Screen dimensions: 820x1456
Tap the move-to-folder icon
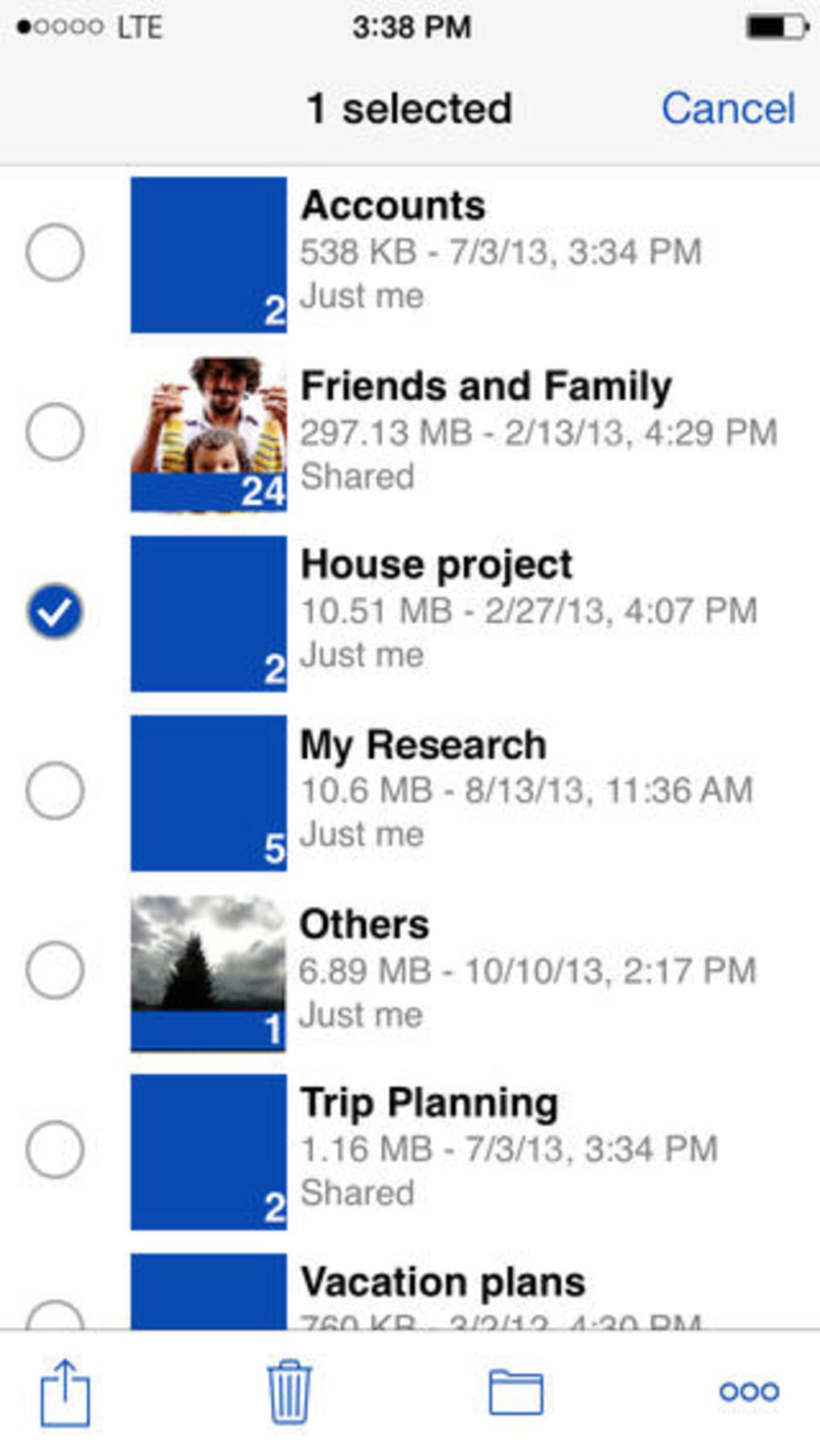pyautogui.click(x=516, y=1392)
